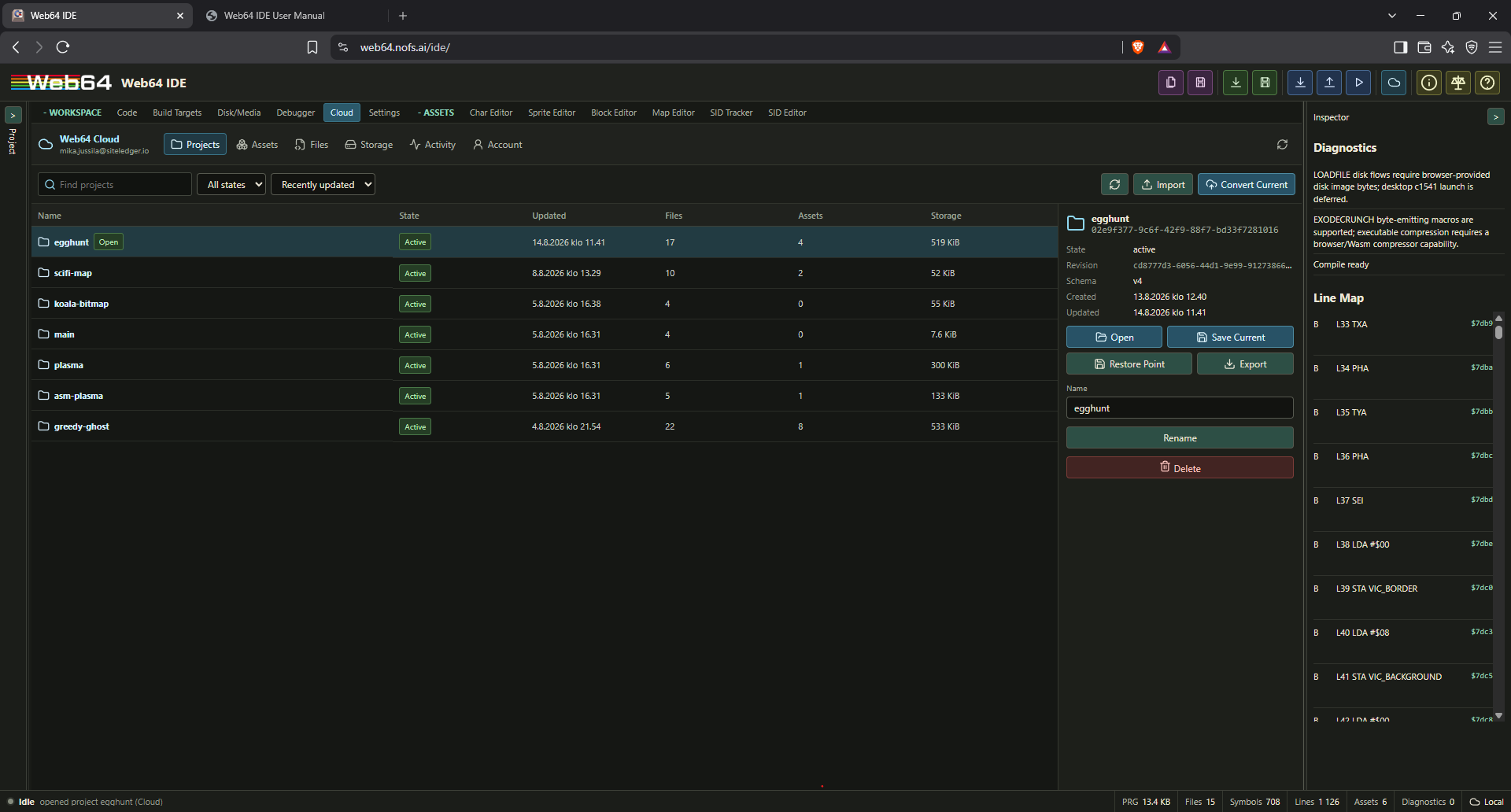
Task: Open the SID Tracker tab
Action: (x=731, y=113)
